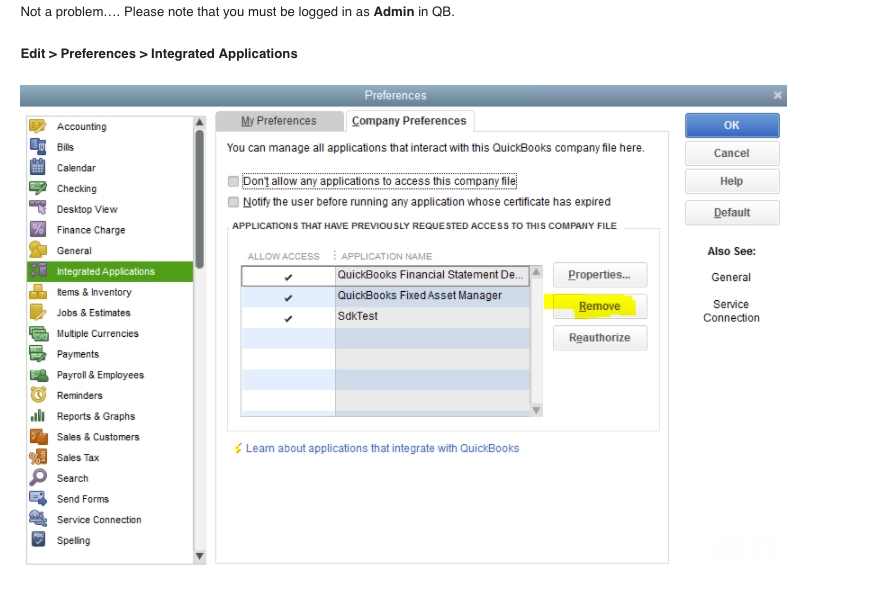Select Send Forms in preferences list

pos(110,498)
